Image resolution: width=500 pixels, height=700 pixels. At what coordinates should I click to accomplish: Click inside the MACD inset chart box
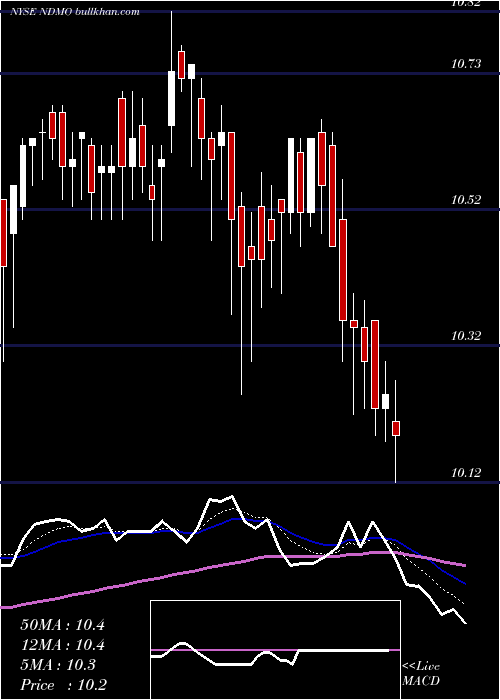[x=275, y=650]
